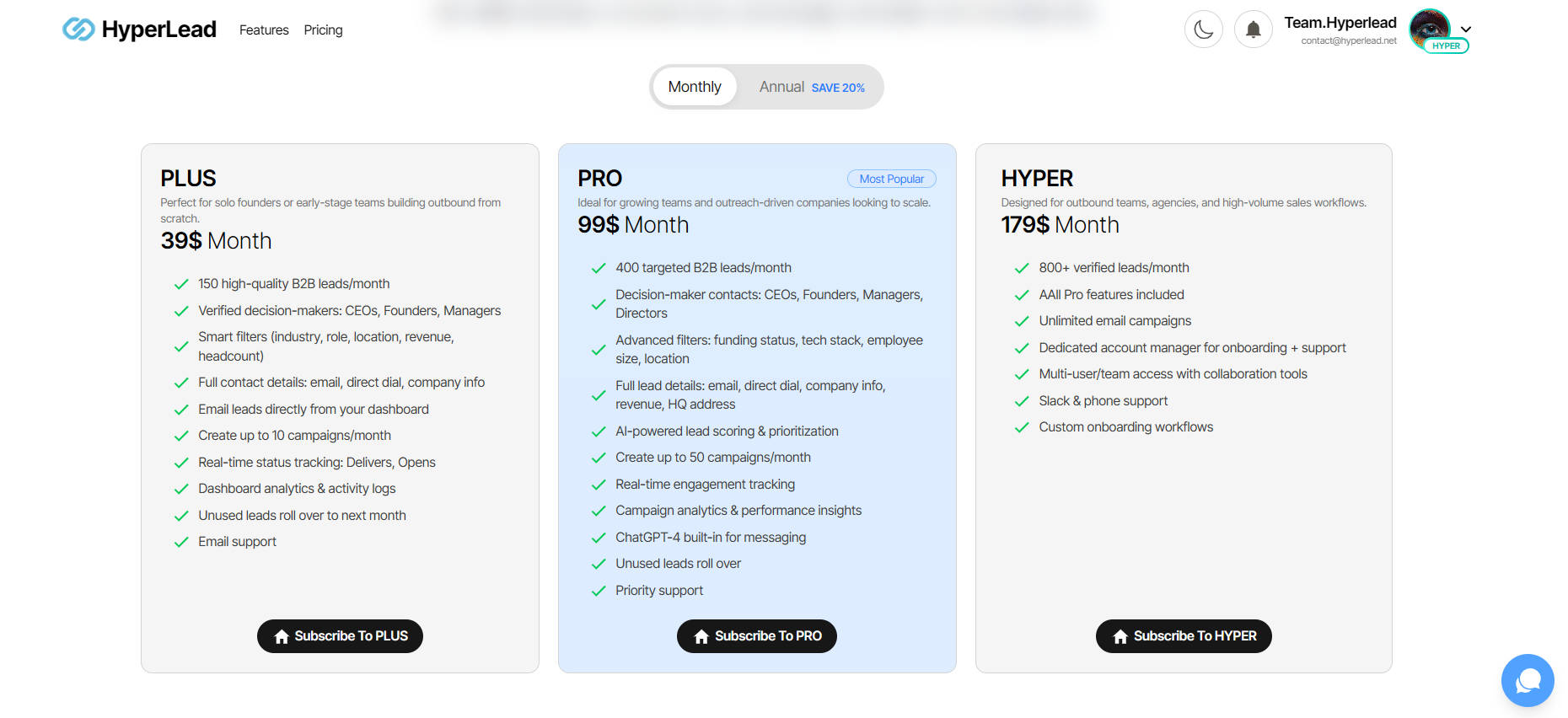Click checkmark beside Custom onboarding workflows
This screenshot has width=1568, height=718.
click(x=1022, y=428)
